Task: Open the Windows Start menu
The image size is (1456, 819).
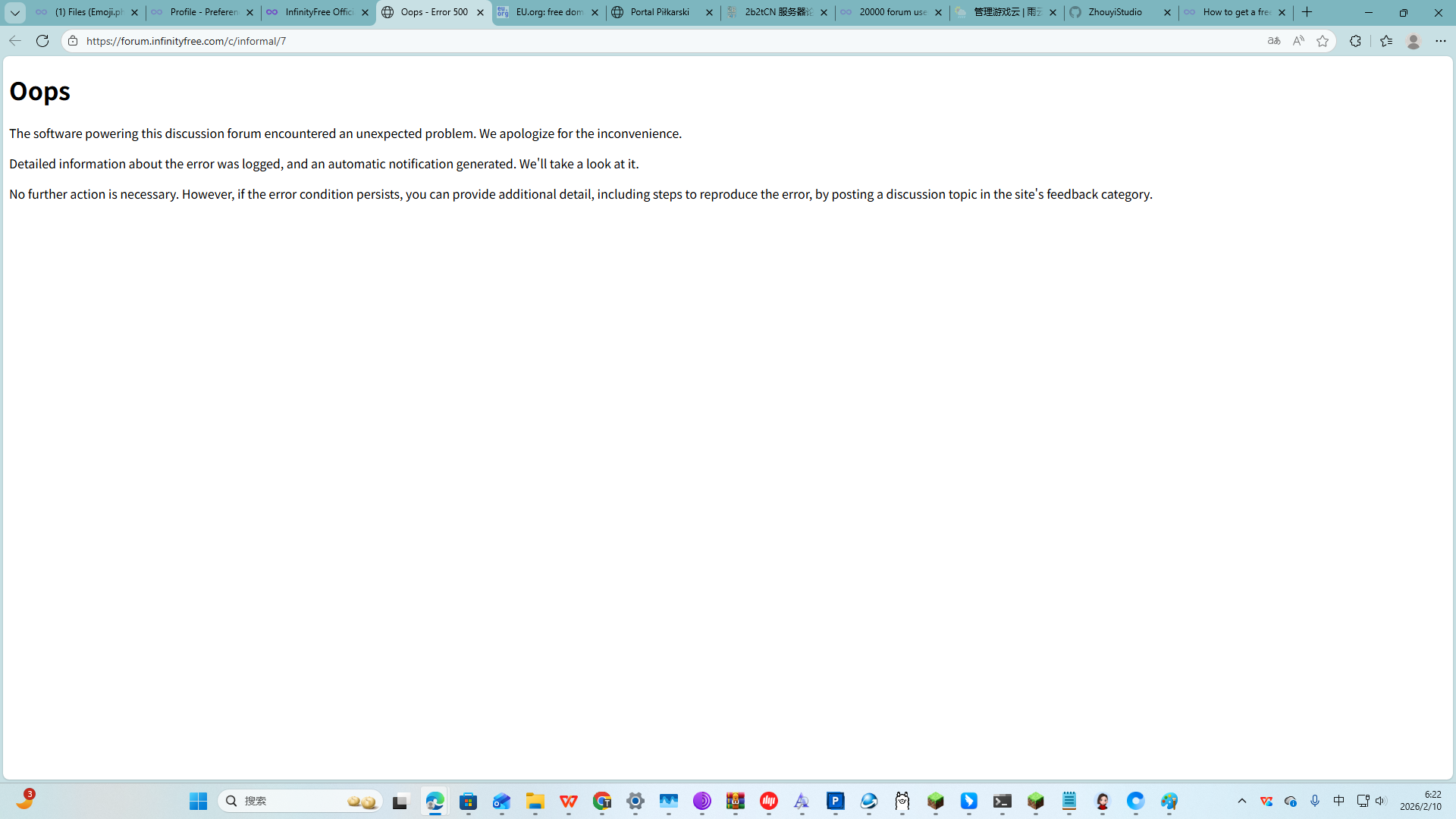Action: 198,801
